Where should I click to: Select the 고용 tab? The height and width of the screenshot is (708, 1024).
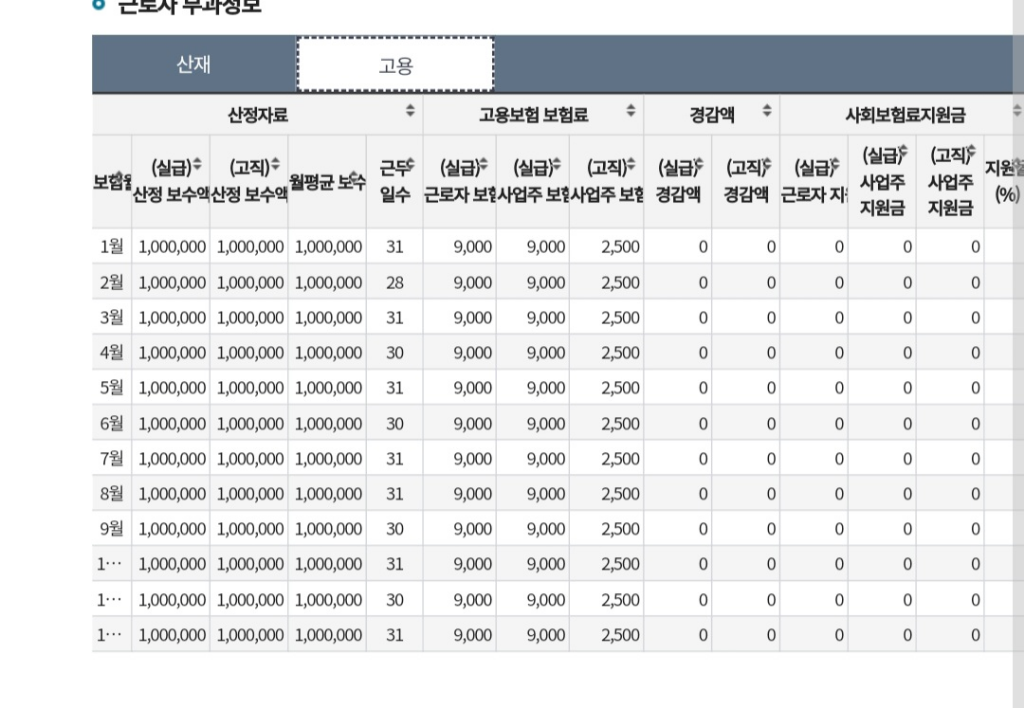click(395, 66)
